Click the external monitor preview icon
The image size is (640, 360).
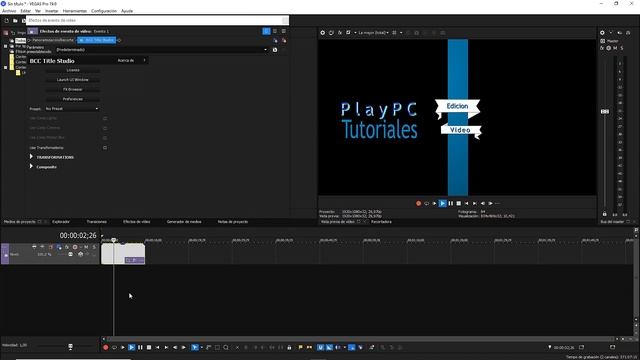[331, 33]
